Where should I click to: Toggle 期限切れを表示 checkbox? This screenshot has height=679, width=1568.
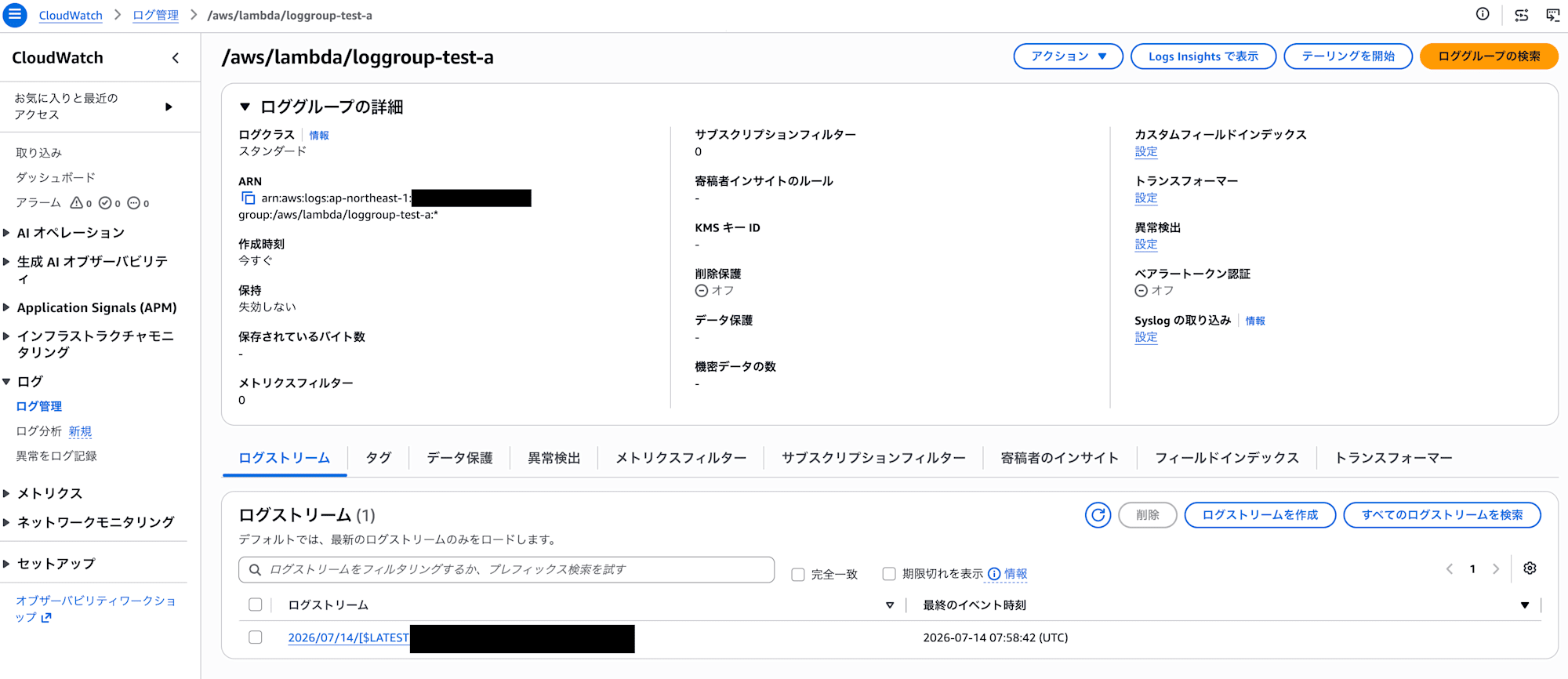coord(889,574)
